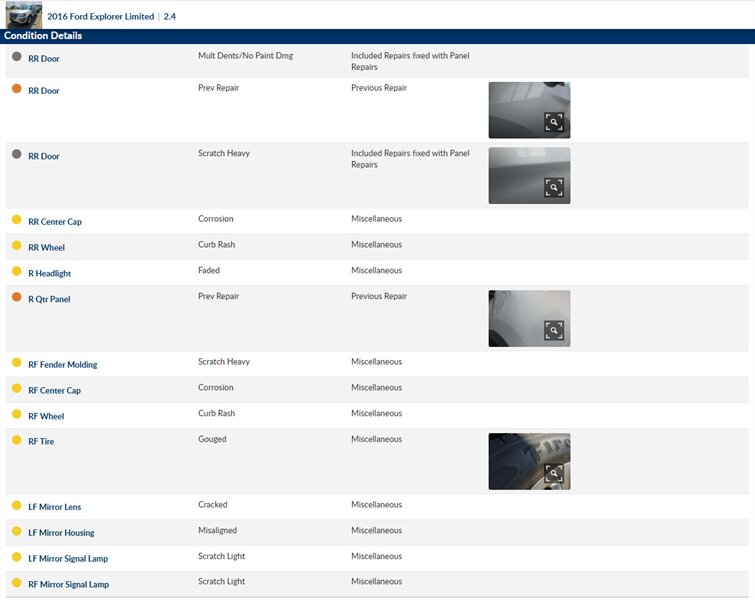The height and width of the screenshot is (600, 755).
Task: Select RF Fender Molding entry
Action: pyautogui.click(x=62, y=365)
